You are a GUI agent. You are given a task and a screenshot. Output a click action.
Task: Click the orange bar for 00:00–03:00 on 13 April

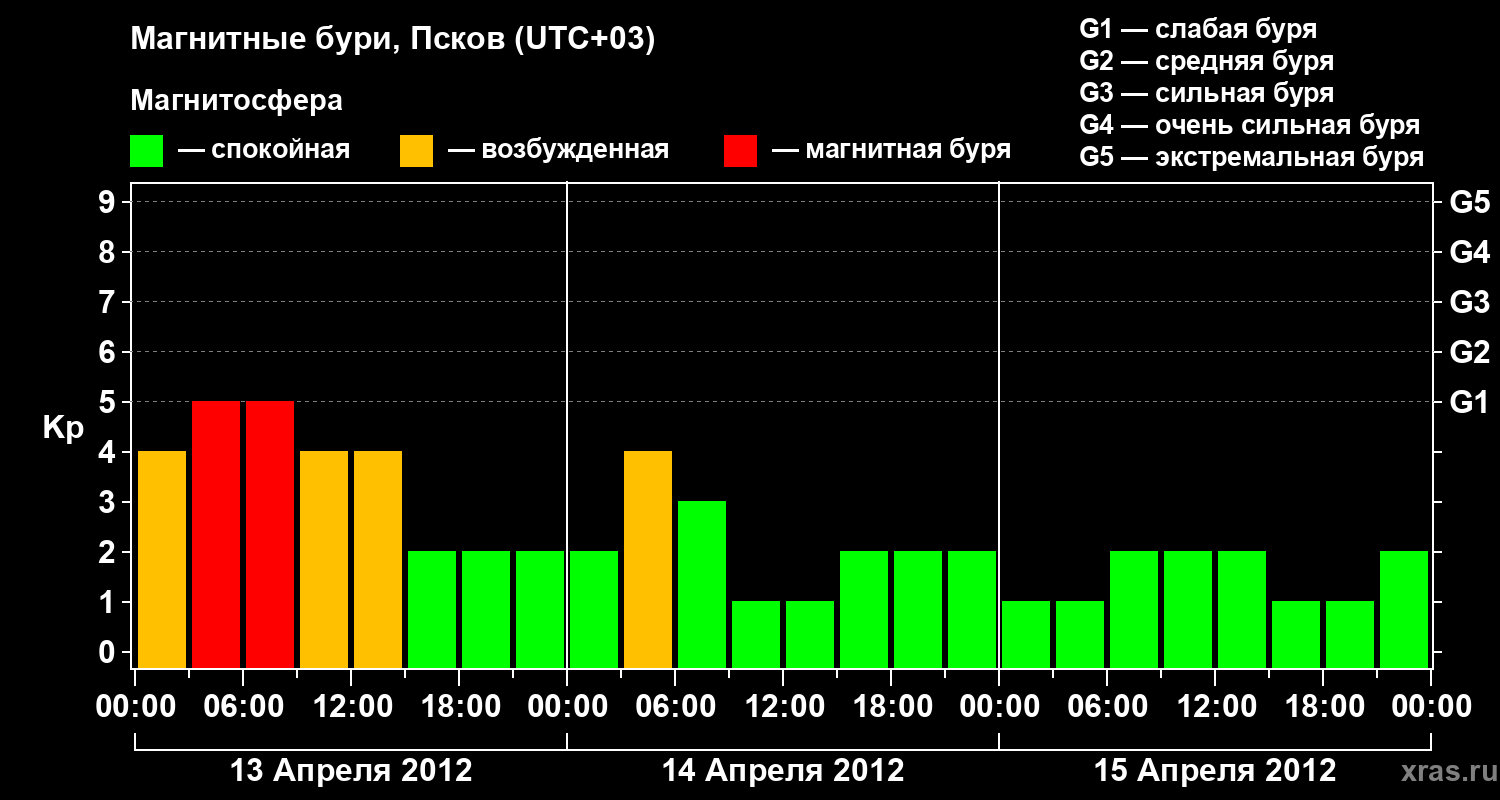pyautogui.click(x=162, y=559)
